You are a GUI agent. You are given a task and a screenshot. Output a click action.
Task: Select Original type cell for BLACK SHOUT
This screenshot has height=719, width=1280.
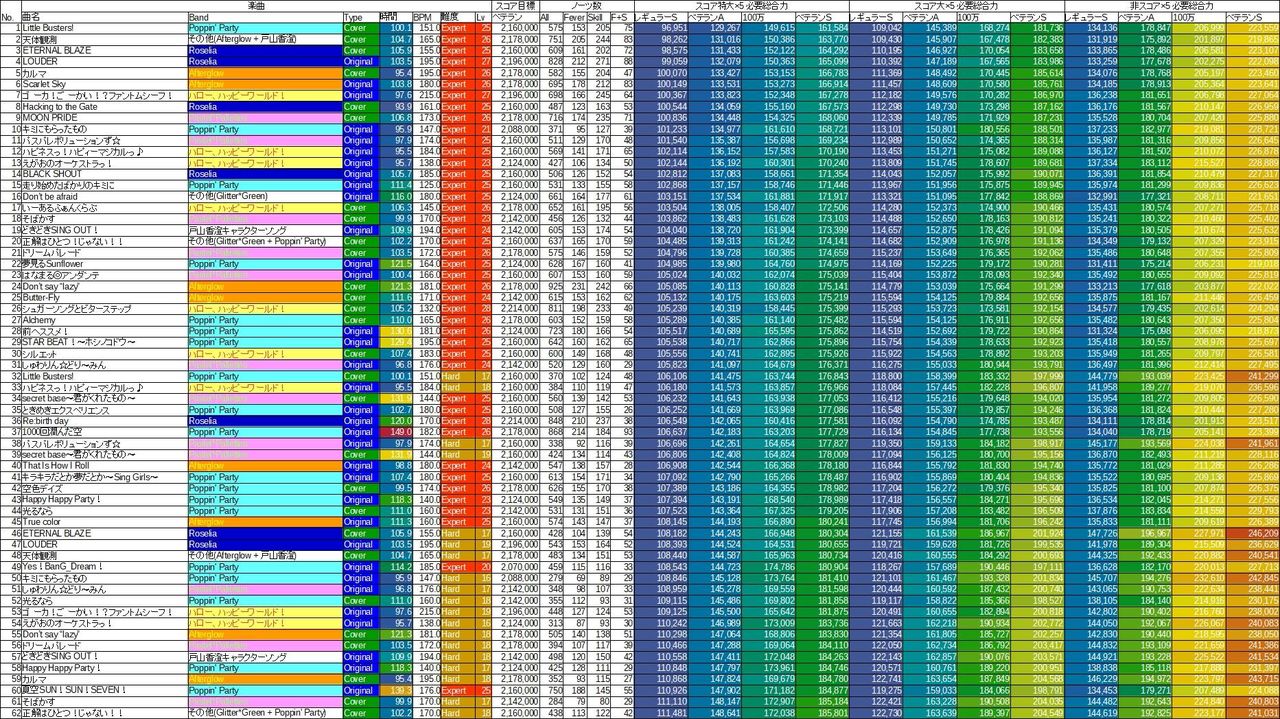tap(360, 173)
